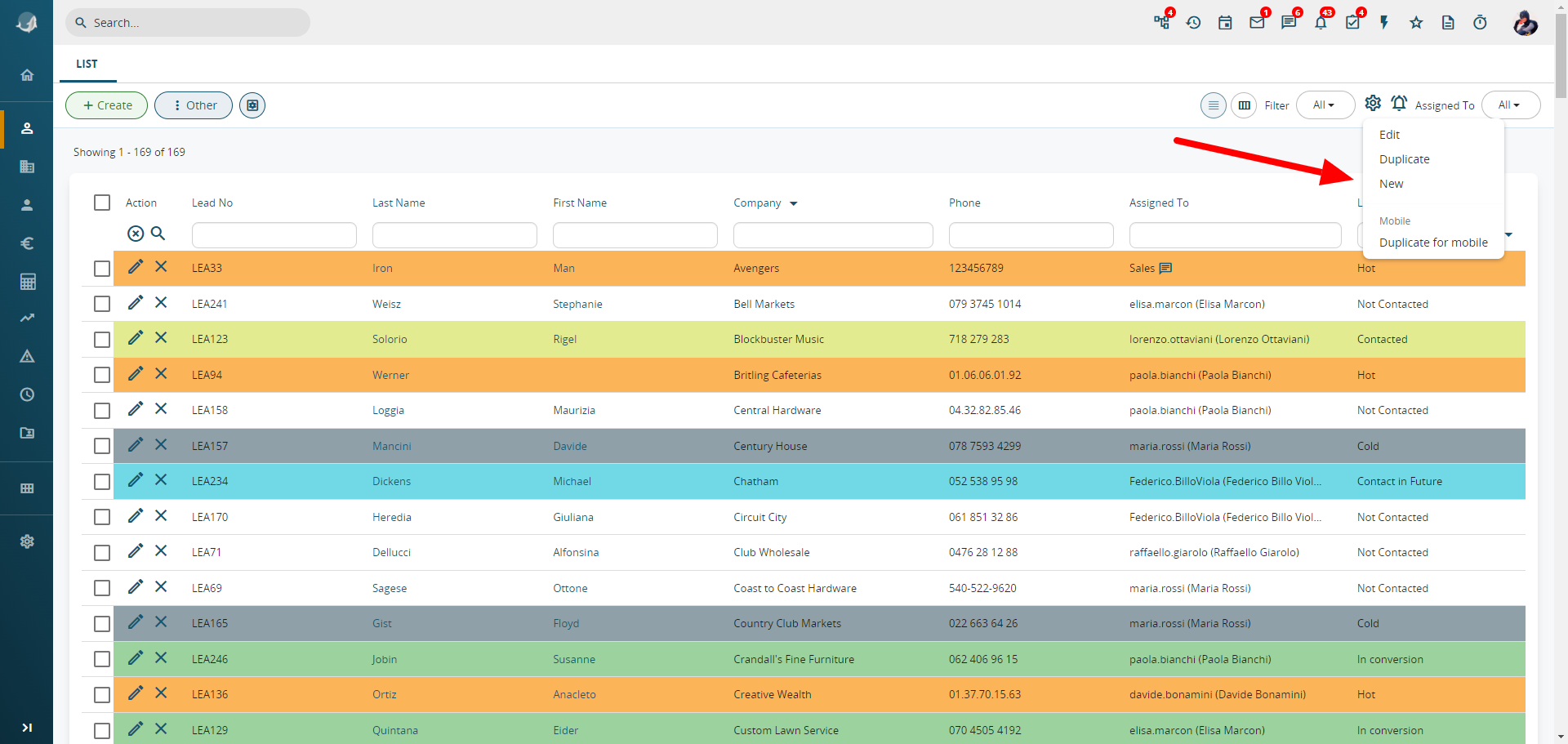
Task: Open lead number LEA33 link
Action: [207, 269]
